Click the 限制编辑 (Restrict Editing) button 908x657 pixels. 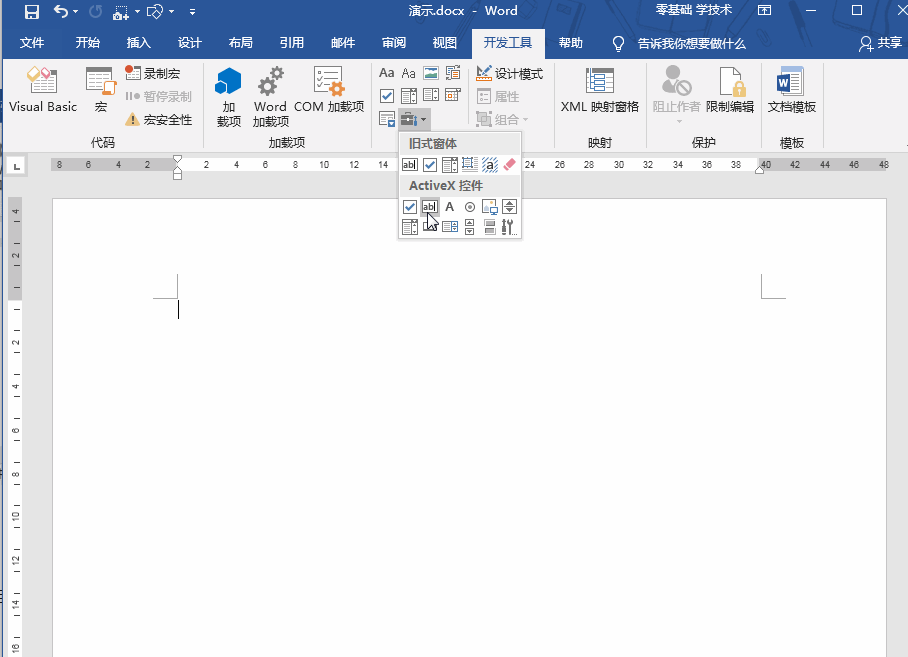pos(730,92)
